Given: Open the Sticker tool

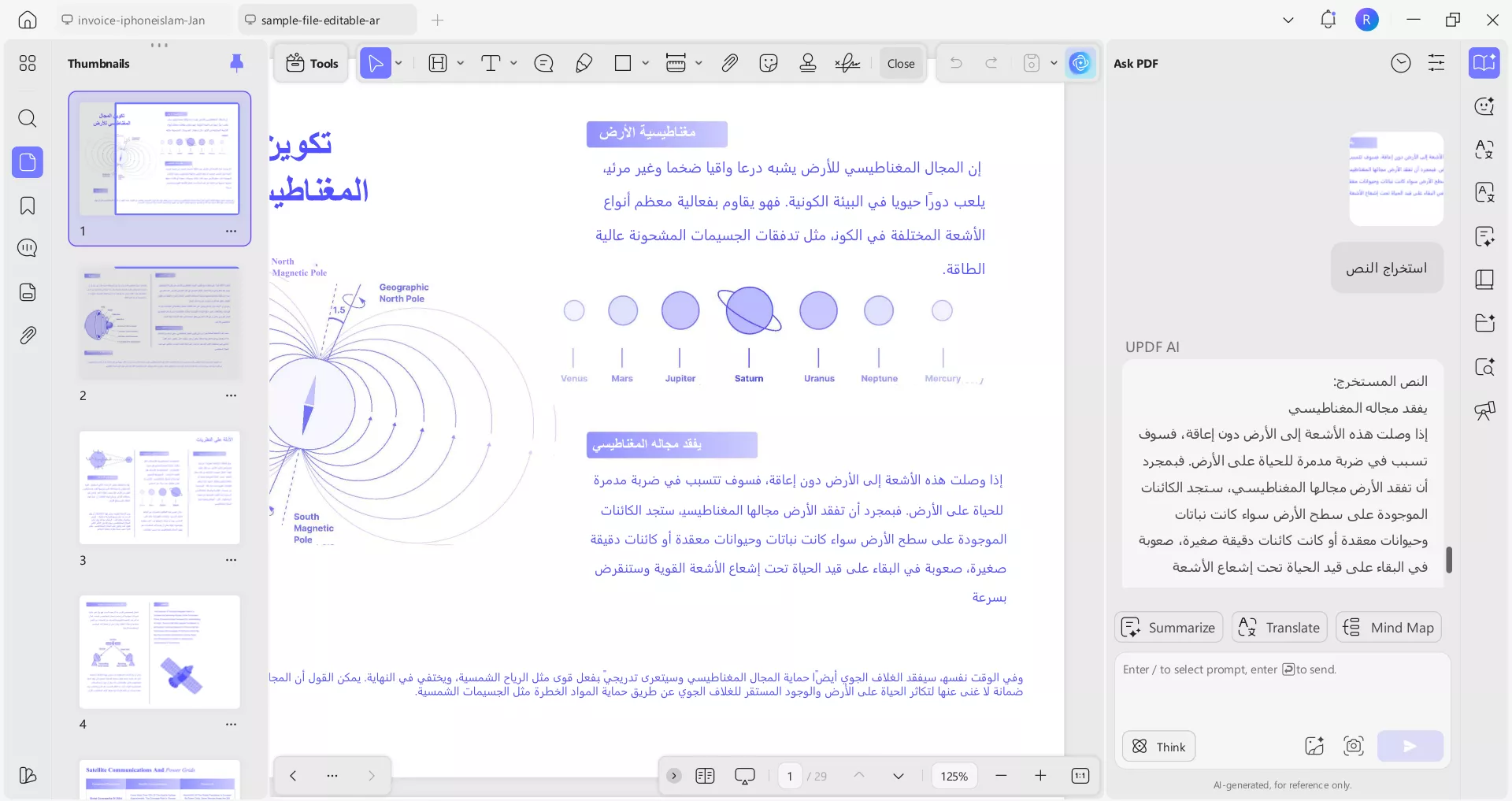Looking at the screenshot, I should pos(769,63).
